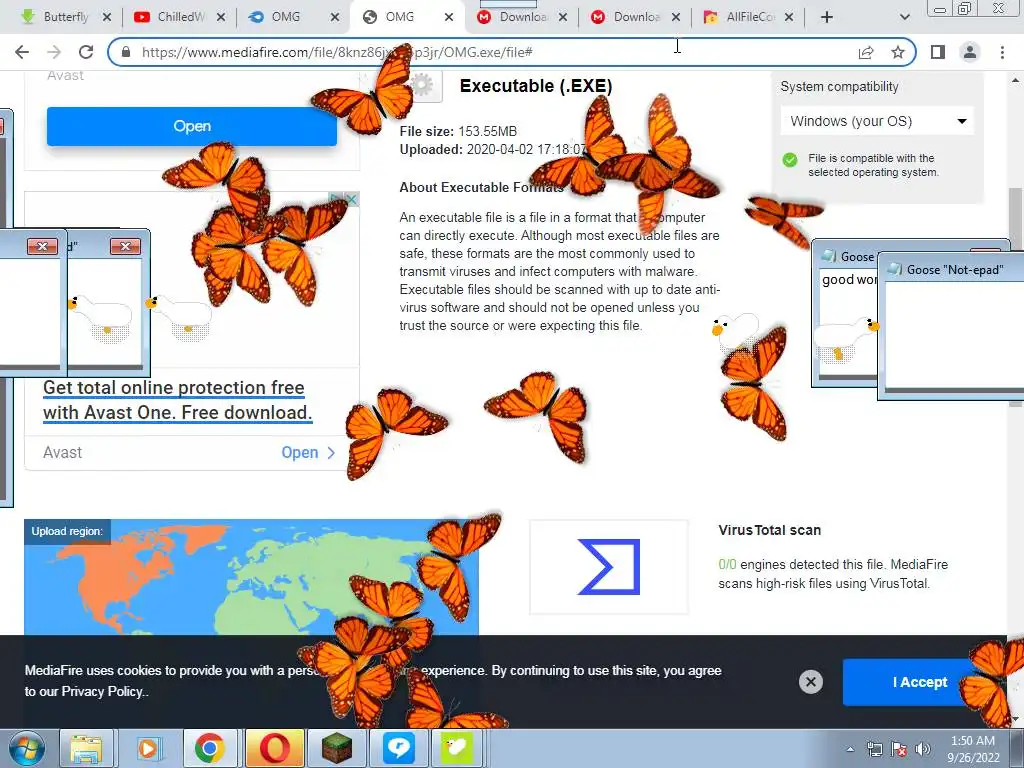Click the Goose "Not-epad" window title

tap(955, 270)
